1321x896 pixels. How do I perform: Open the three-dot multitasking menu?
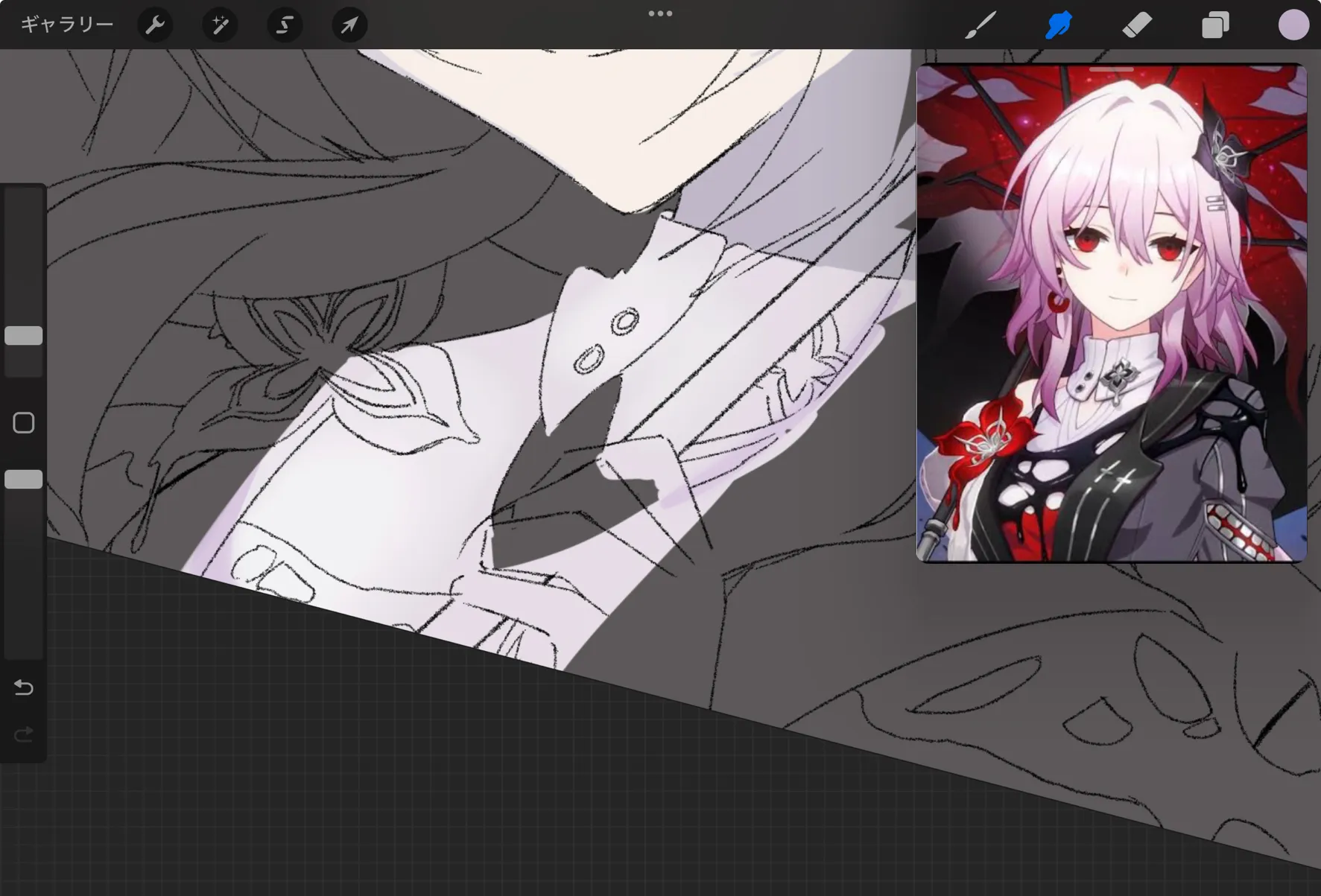click(660, 13)
